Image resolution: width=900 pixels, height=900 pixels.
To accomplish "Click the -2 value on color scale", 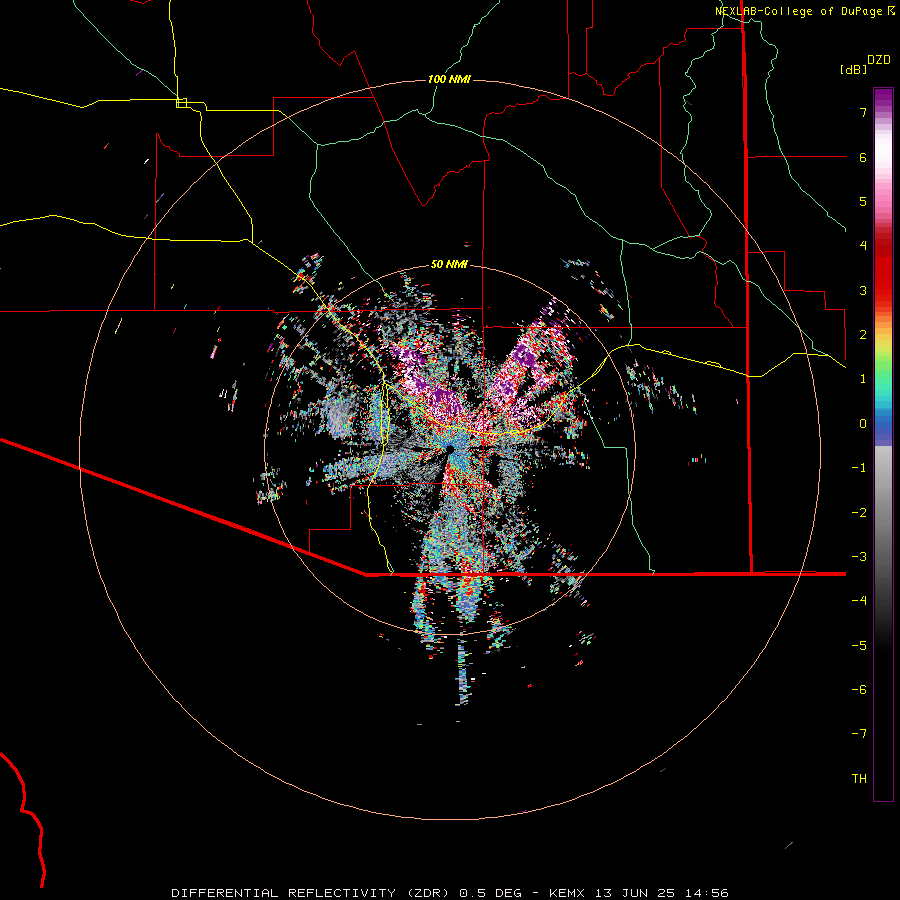I will point(859,513).
